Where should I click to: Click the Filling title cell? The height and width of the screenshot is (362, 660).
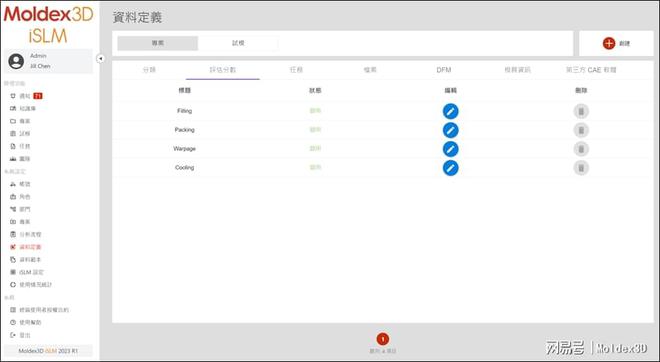(x=184, y=111)
